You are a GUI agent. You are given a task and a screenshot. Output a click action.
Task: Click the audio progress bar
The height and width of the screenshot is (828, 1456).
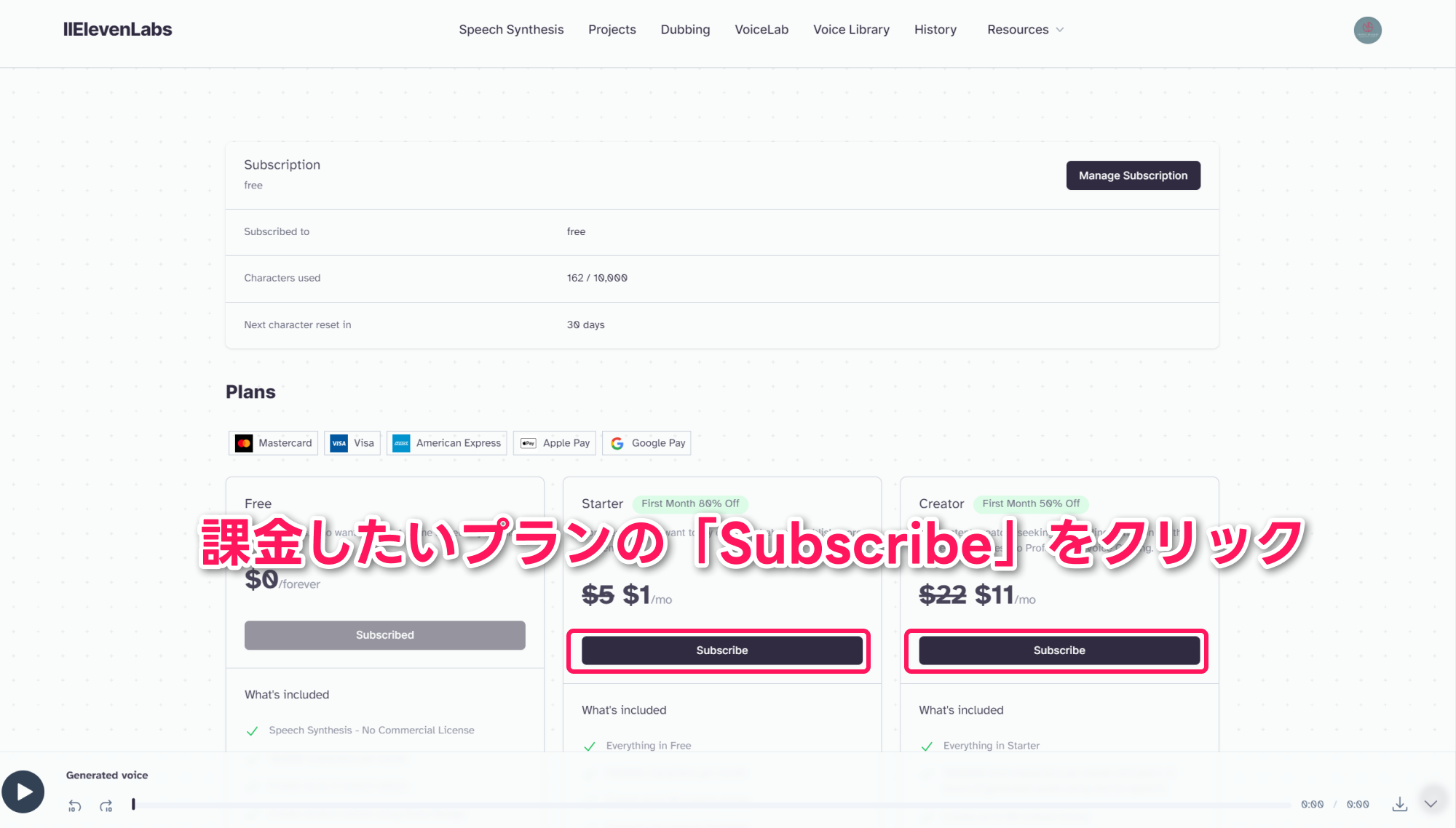711,805
